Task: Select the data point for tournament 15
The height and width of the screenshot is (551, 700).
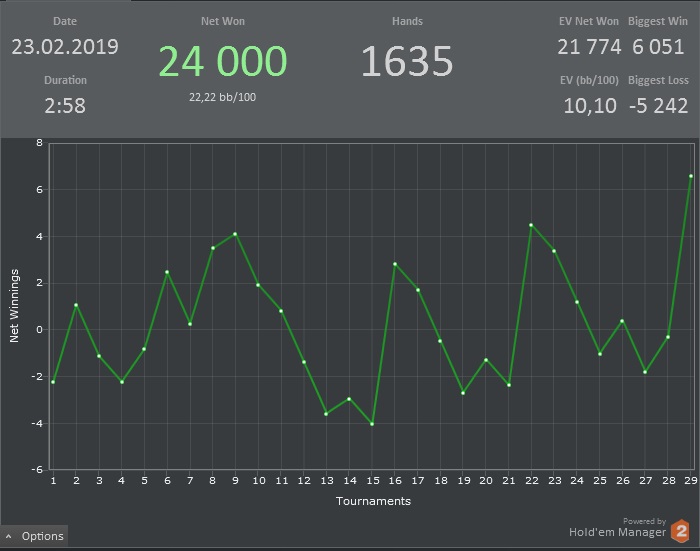Action: (372, 424)
